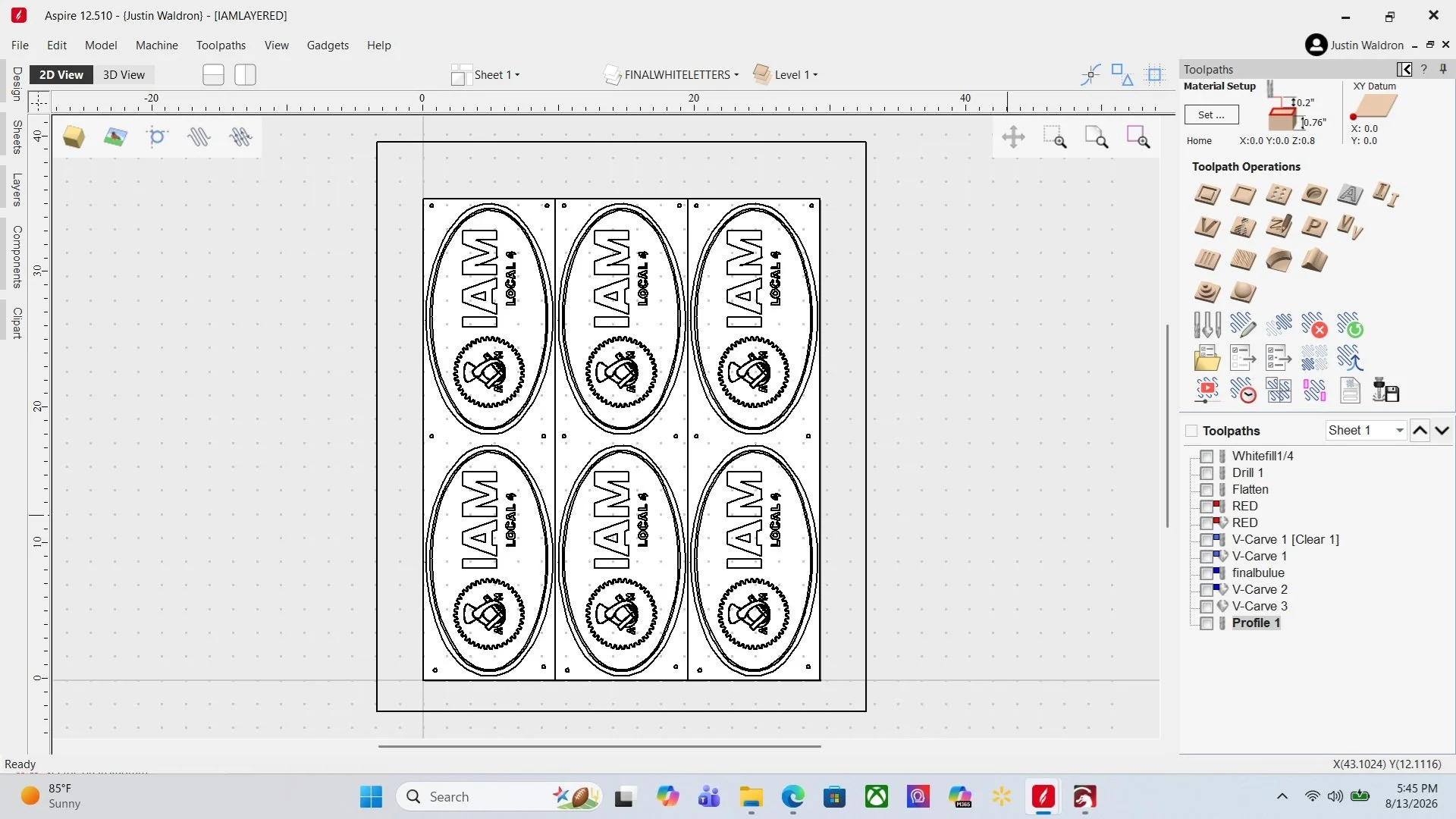Collapse the Toolpaths panel with the arrow button
The width and height of the screenshot is (1456, 819).
point(1404,69)
